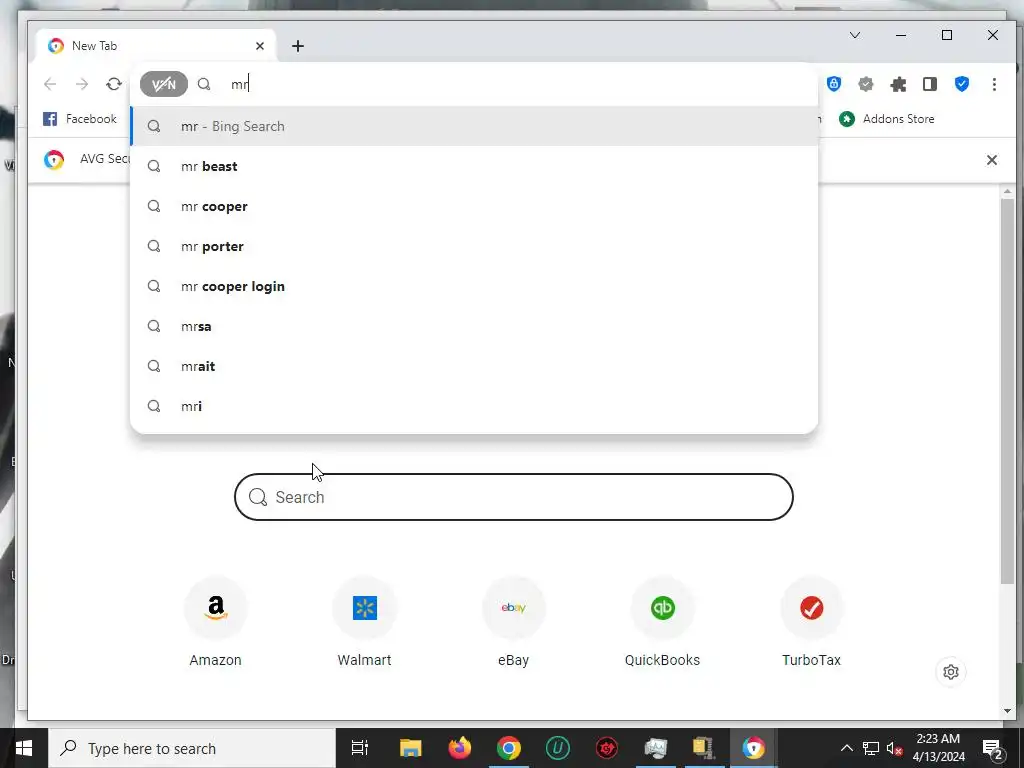Click the page Search box
The image size is (1024, 768).
click(x=514, y=497)
